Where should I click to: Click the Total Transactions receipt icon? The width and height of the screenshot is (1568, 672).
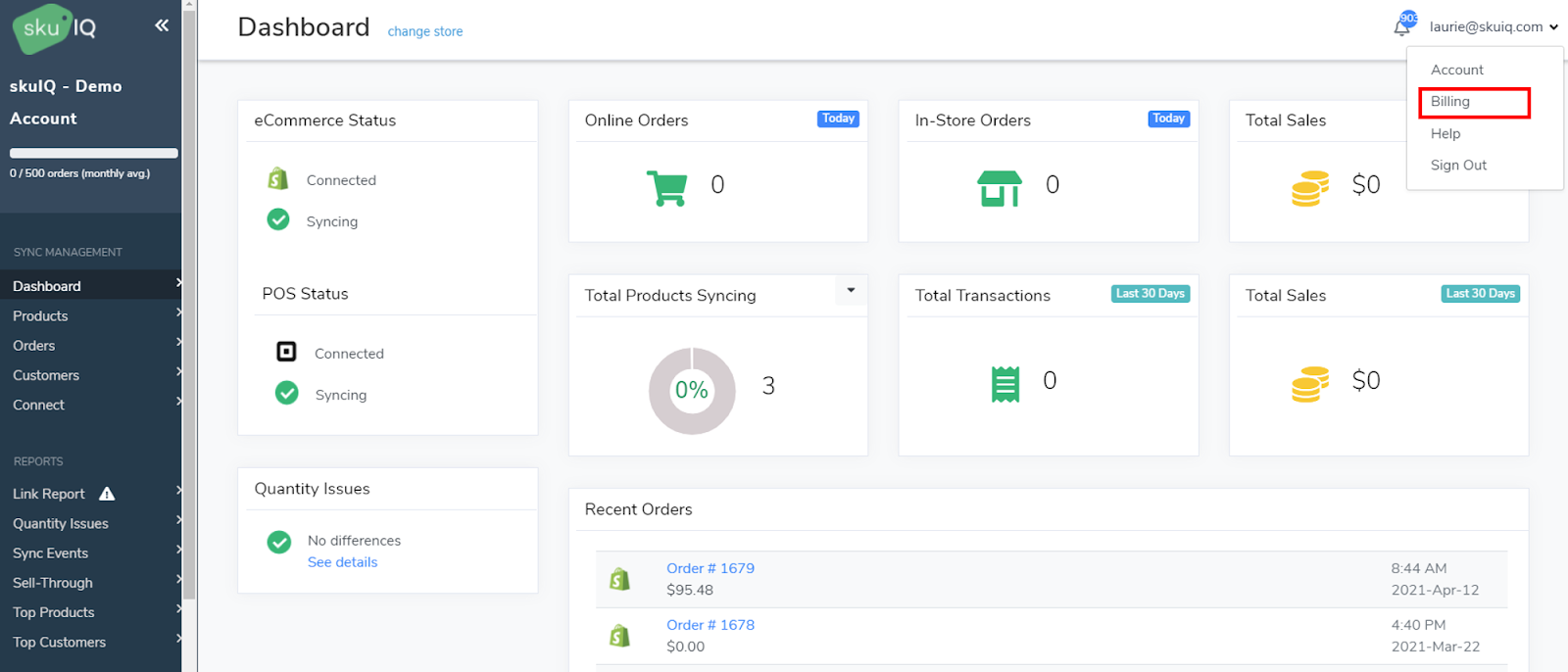1005,383
